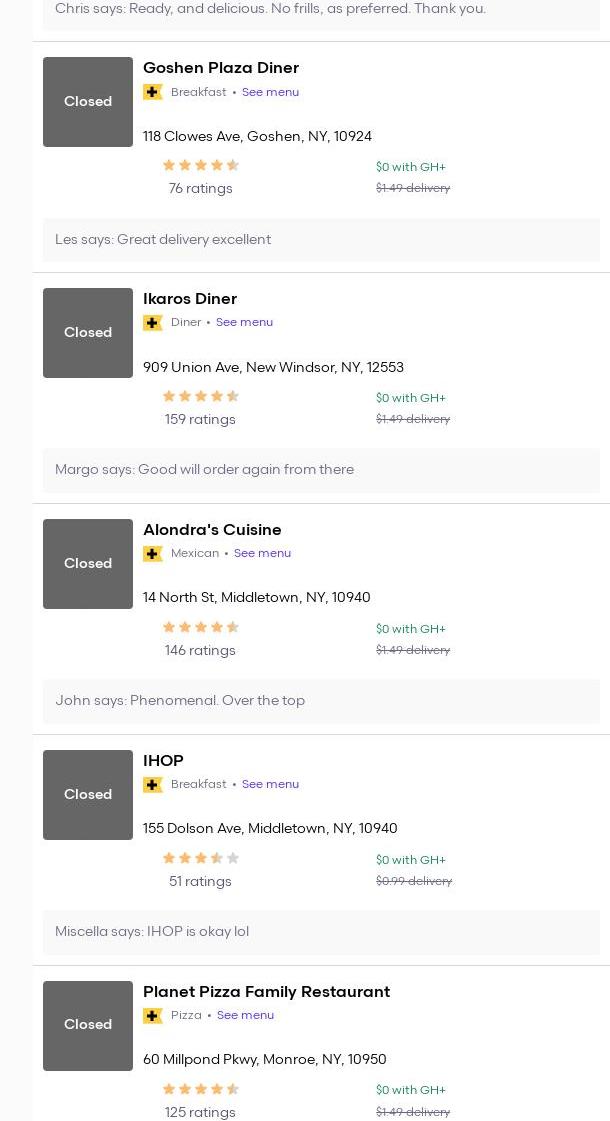The height and width of the screenshot is (1121, 610).
Task: Click GH+ badge icon beside Goshen Plaza Diner
Action: (153, 92)
